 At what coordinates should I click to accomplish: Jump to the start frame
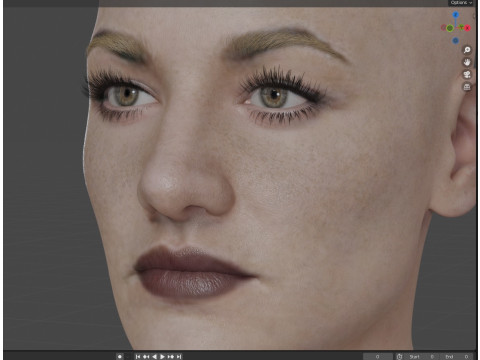coord(138,357)
